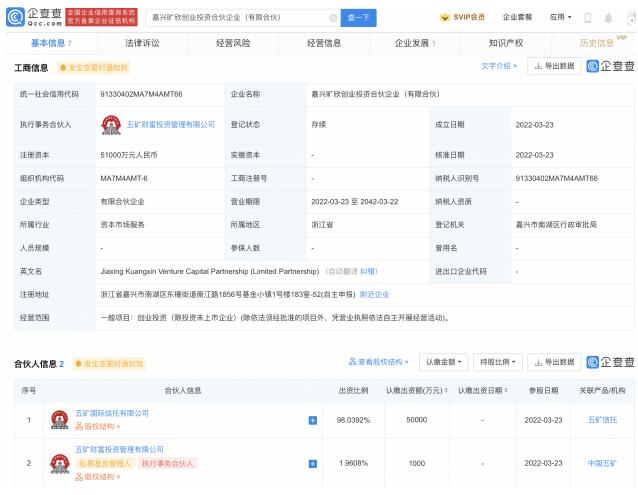Image resolution: width=638 pixels, height=495 pixels.
Task: Open the mobile phone icon in the header
Action: [x=588, y=17]
